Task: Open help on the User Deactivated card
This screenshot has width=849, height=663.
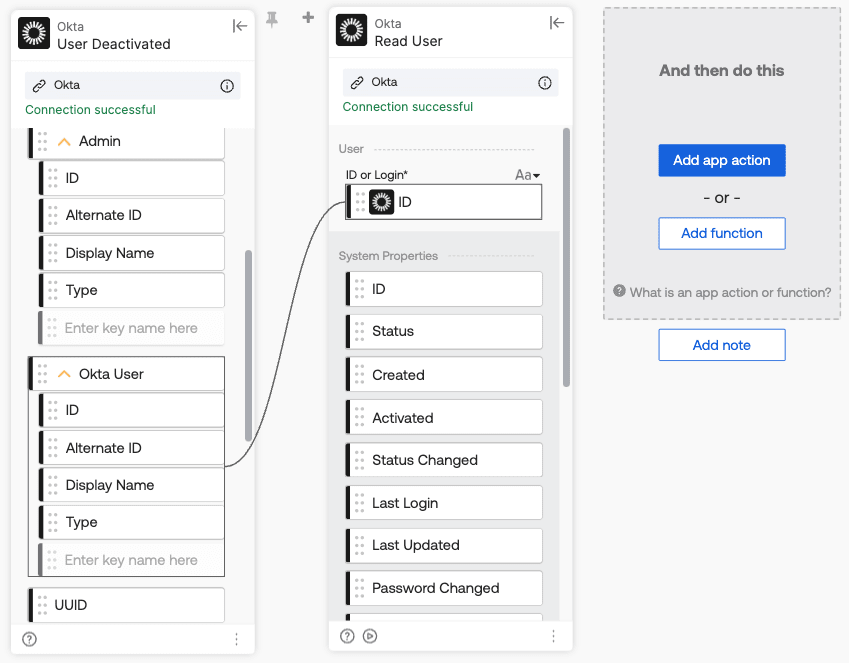Action: (30, 639)
